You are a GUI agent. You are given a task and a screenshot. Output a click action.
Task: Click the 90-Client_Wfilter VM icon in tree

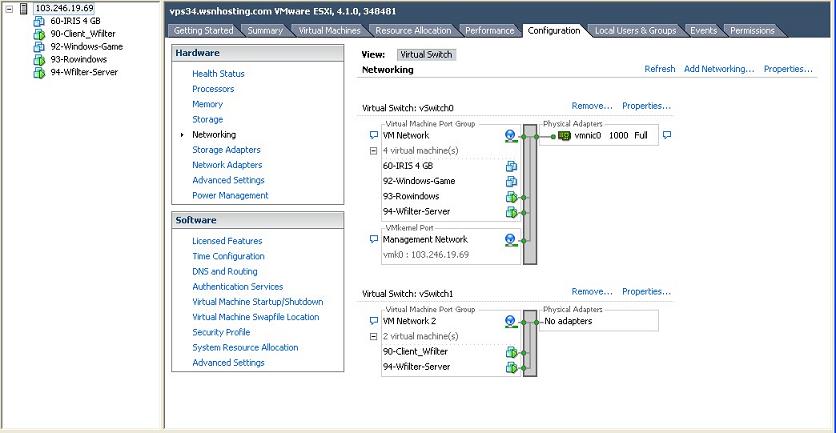[x=39, y=34]
